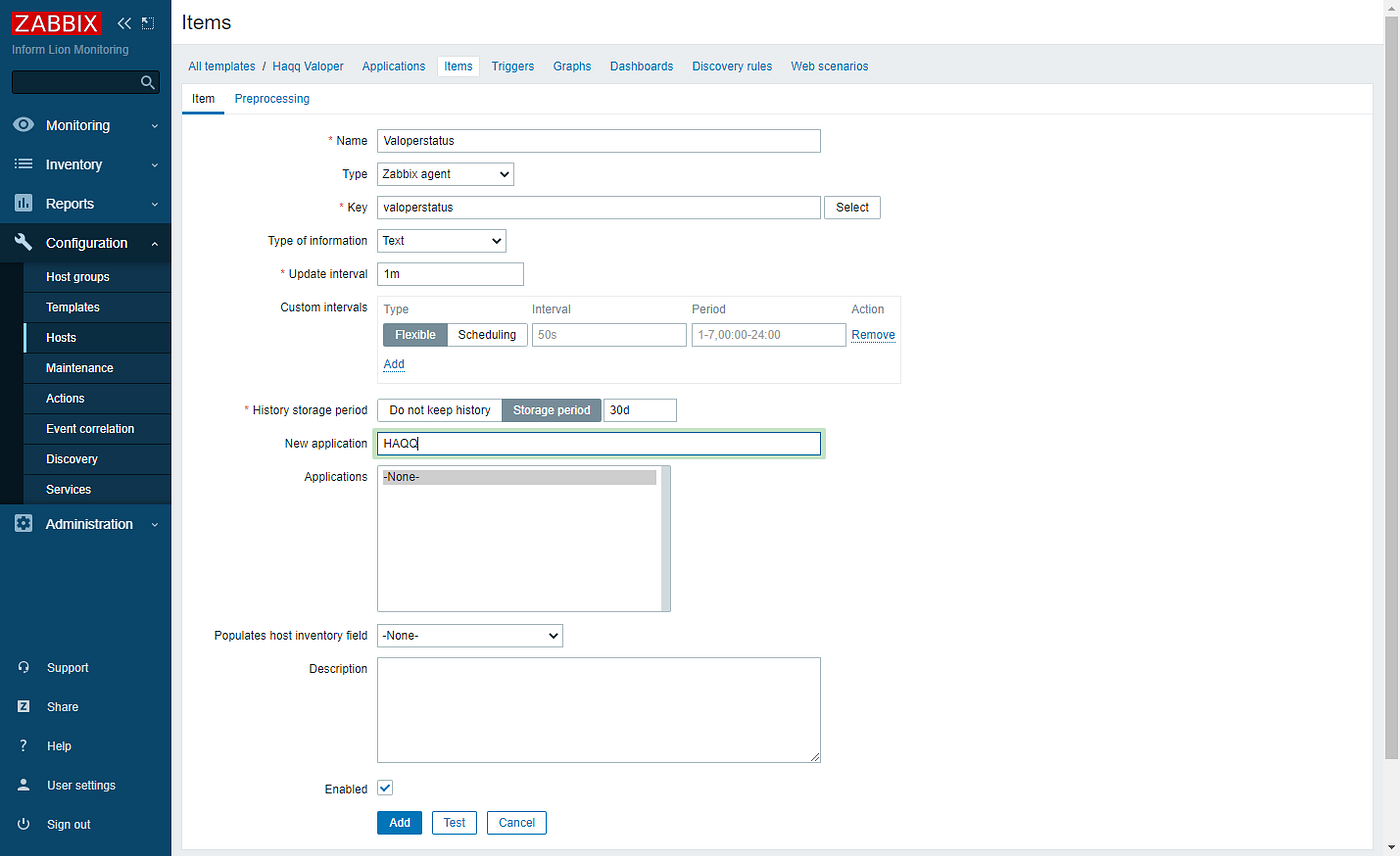Open Haqq Valoper breadcrumb link
This screenshot has width=1400, height=856.
click(308, 66)
